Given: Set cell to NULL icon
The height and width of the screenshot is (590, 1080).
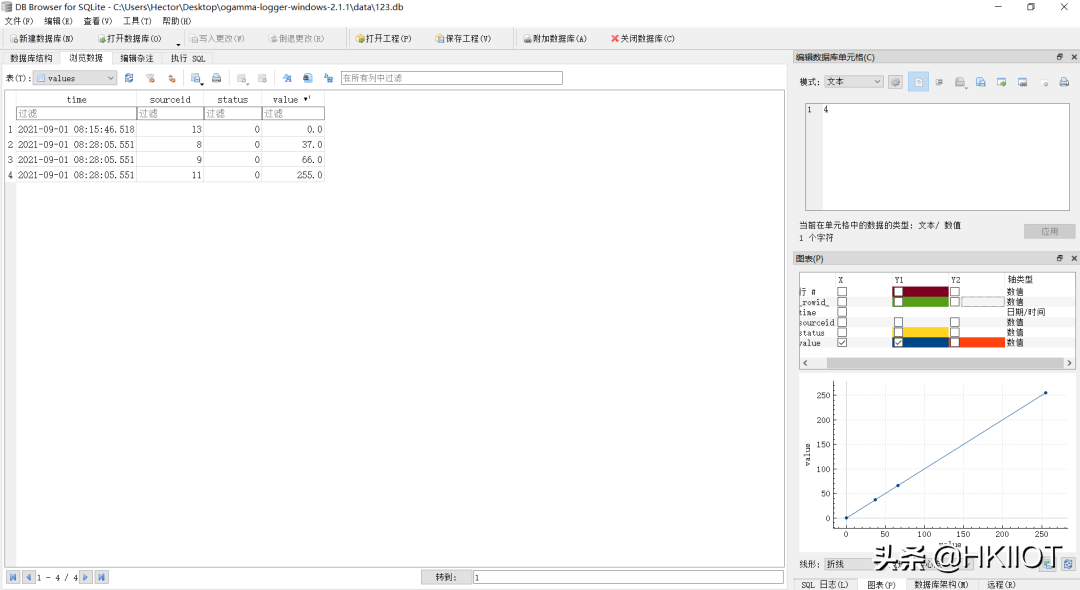Looking at the screenshot, I should (x=1043, y=82).
